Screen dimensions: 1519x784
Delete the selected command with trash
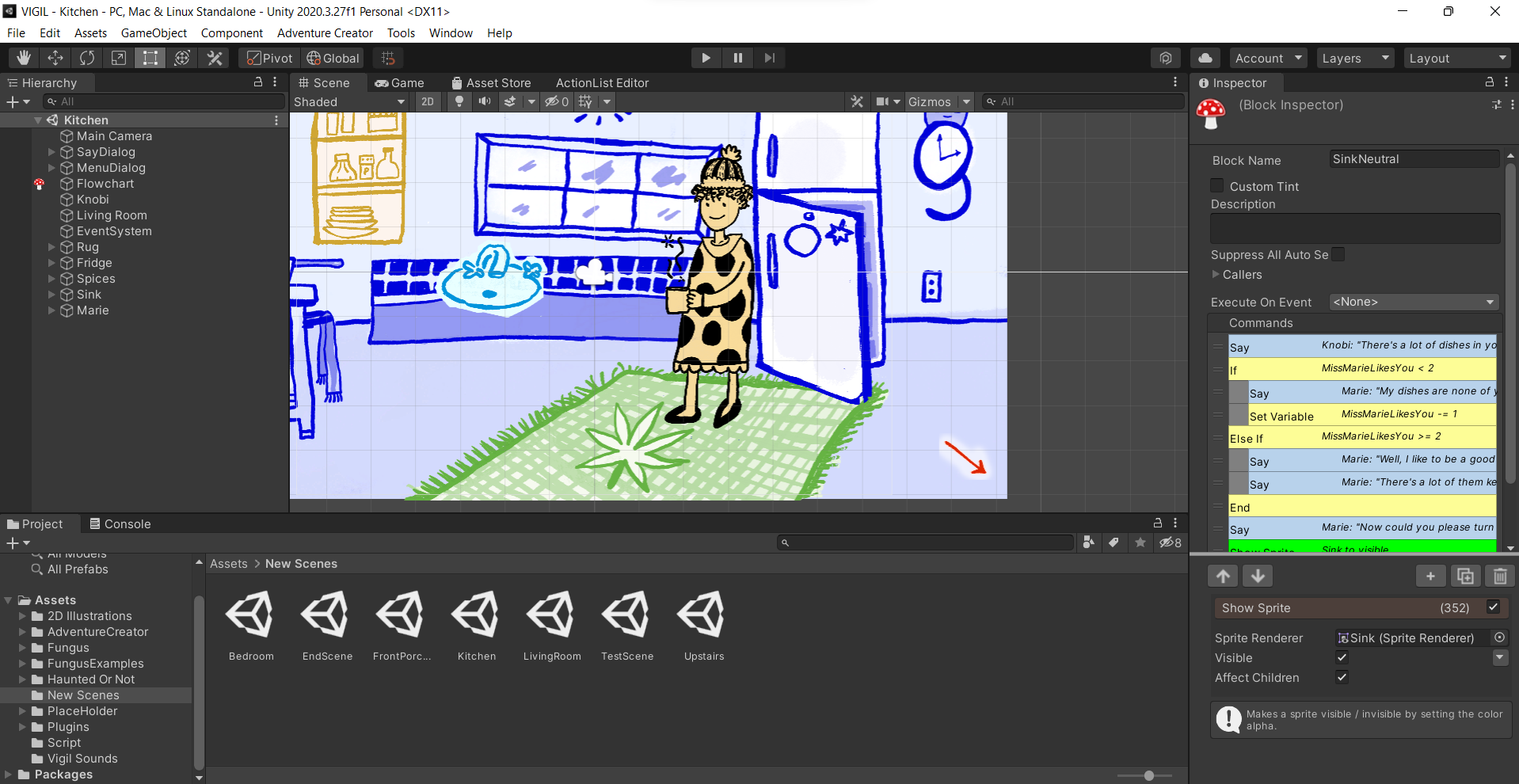pyautogui.click(x=1500, y=577)
